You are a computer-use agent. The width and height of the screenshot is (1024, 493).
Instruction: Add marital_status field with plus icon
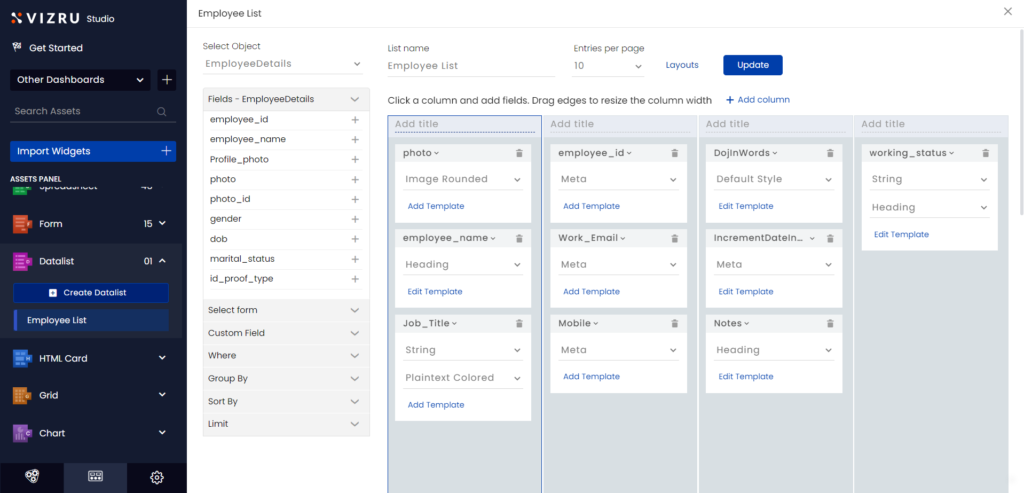click(355, 259)
